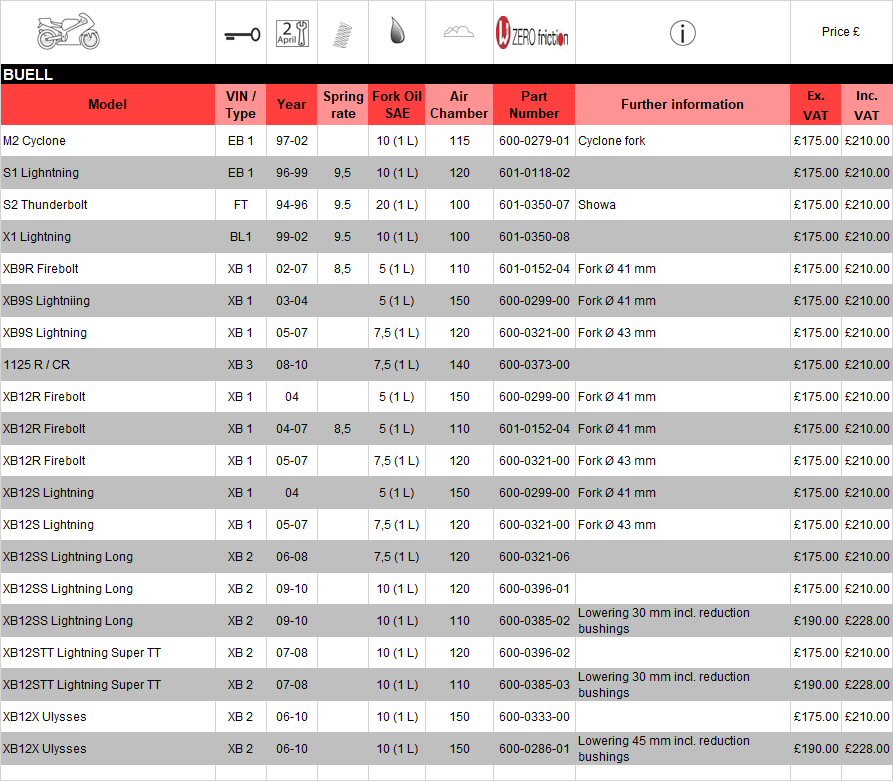Click the Part Number column header
The height and width of the screenshot is (781, 893).
click(534, 105)
